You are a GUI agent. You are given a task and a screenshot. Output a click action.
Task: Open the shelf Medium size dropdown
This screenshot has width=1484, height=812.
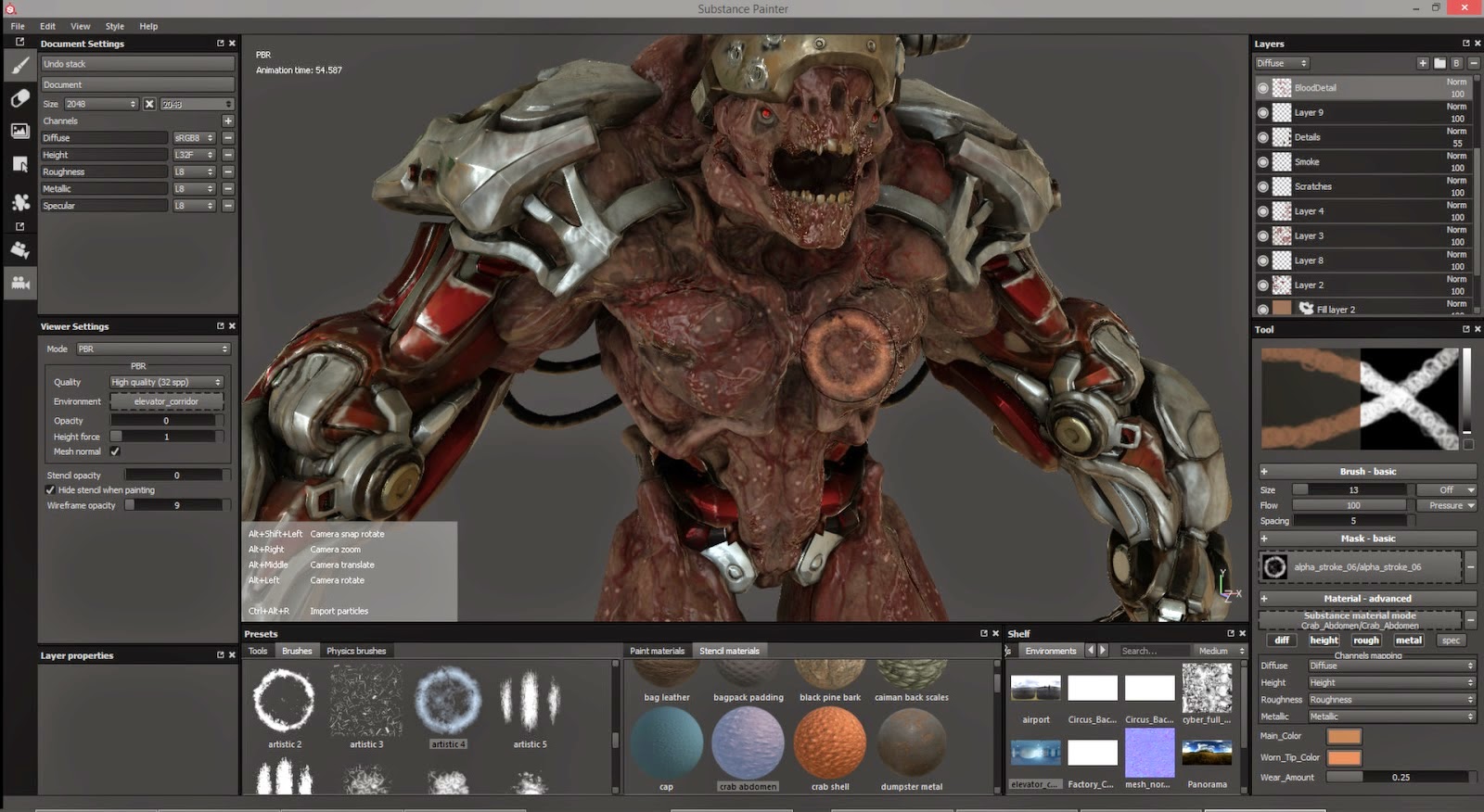click(1220, 651)
